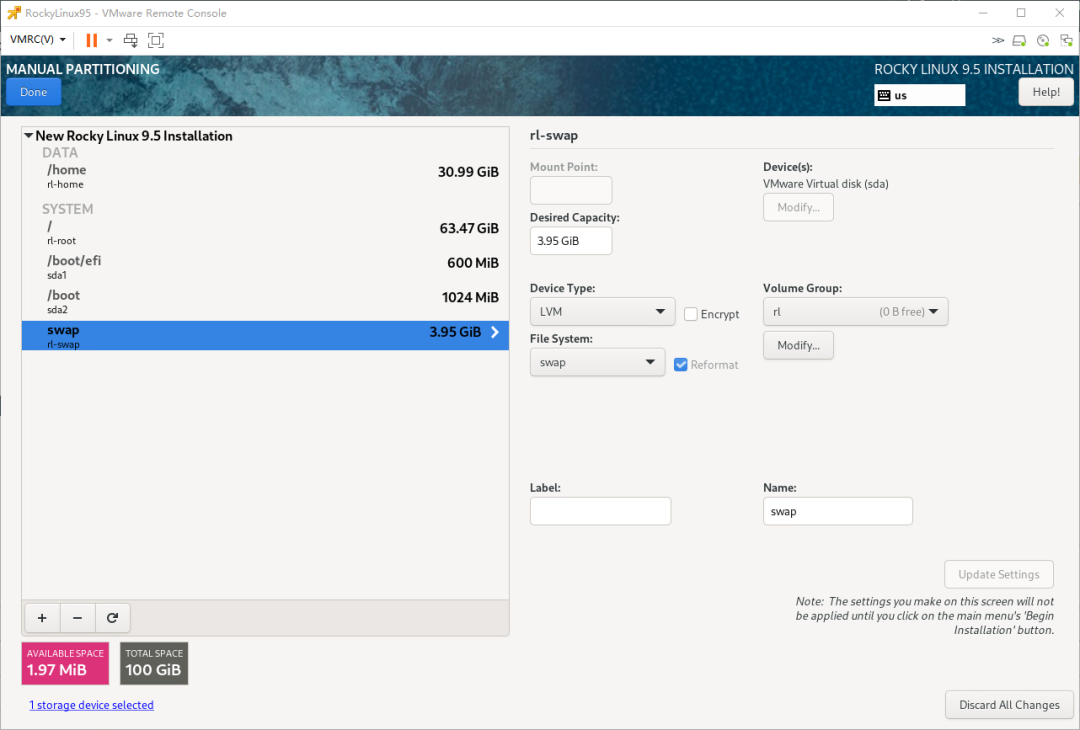Click the CD/DVD drive device icon
Screen dimensions: 1080x730
coord(1043,41)
